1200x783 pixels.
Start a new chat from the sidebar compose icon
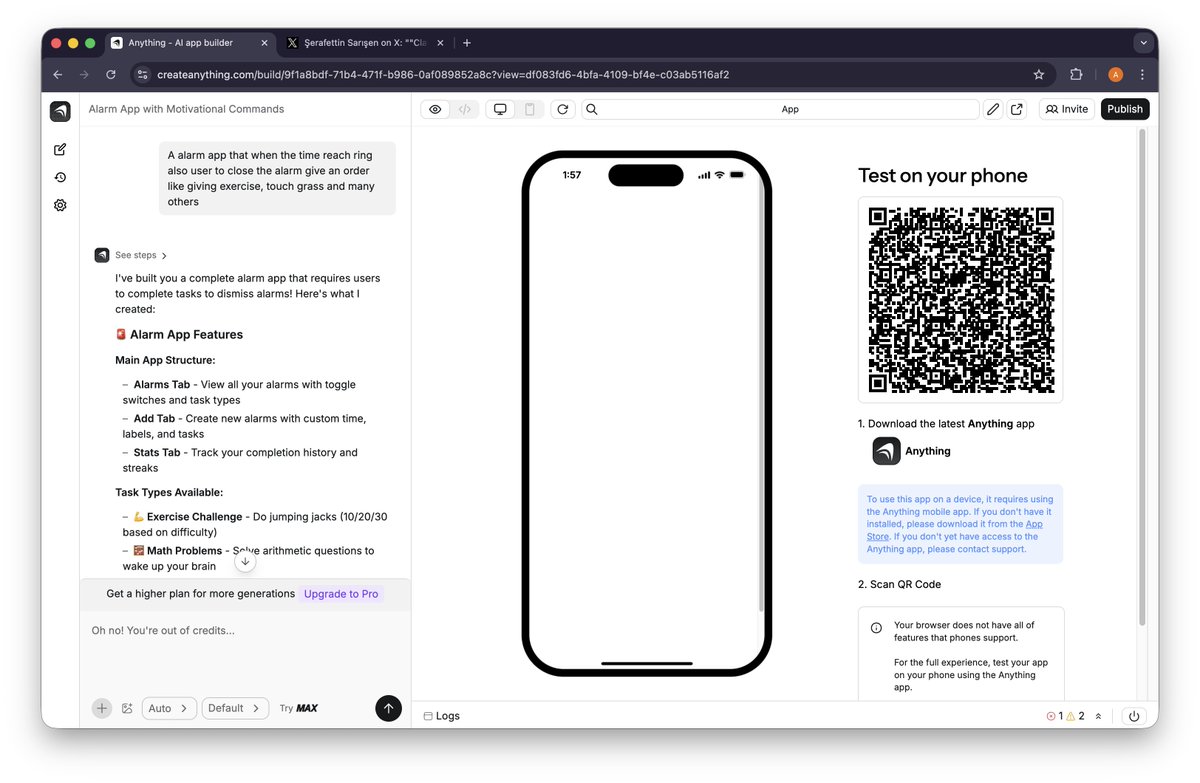(x=59, y=148)
